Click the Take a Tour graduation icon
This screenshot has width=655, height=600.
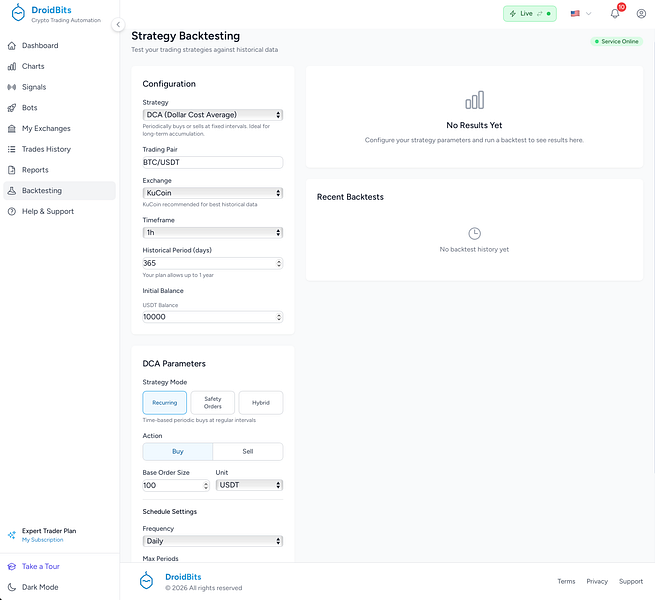point(12,567)
